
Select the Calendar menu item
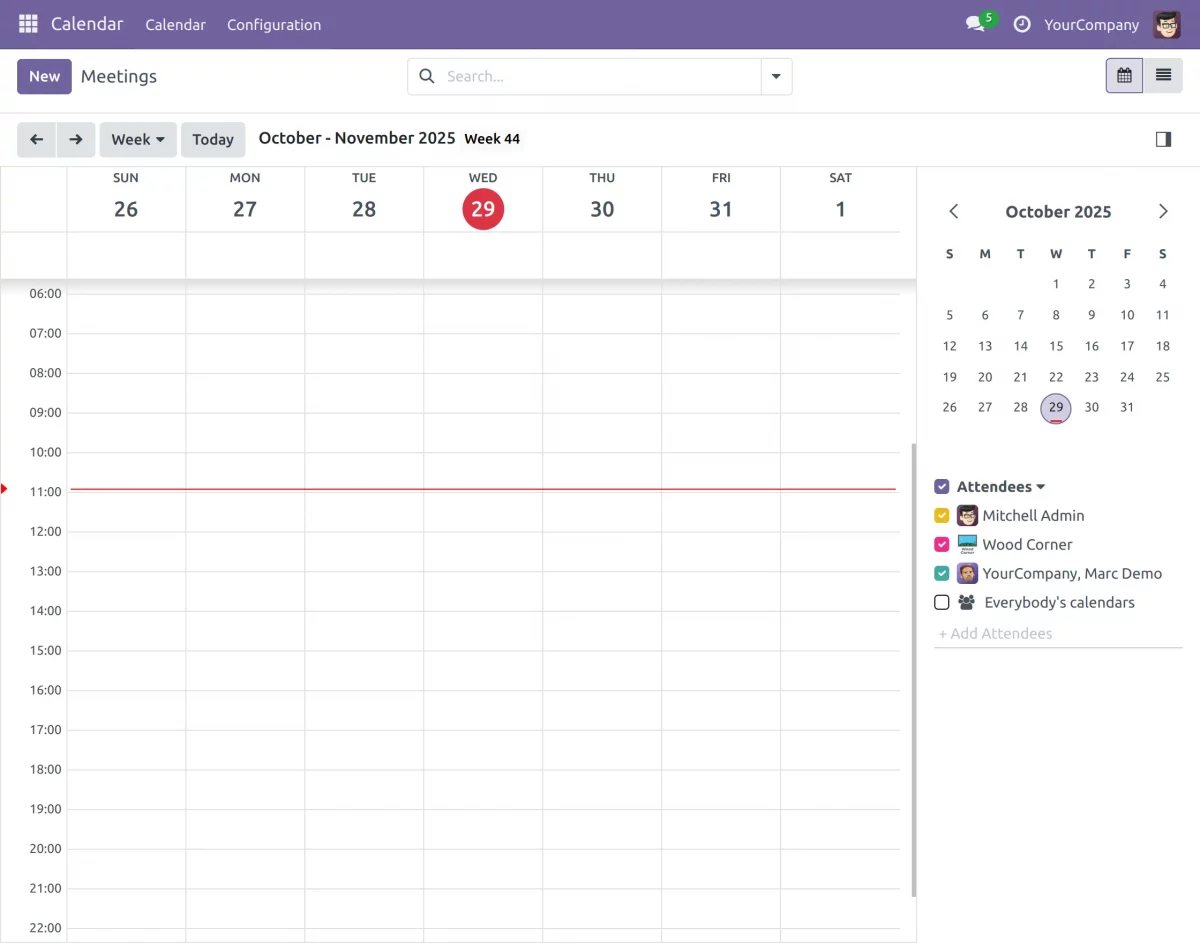pos(175,24)
